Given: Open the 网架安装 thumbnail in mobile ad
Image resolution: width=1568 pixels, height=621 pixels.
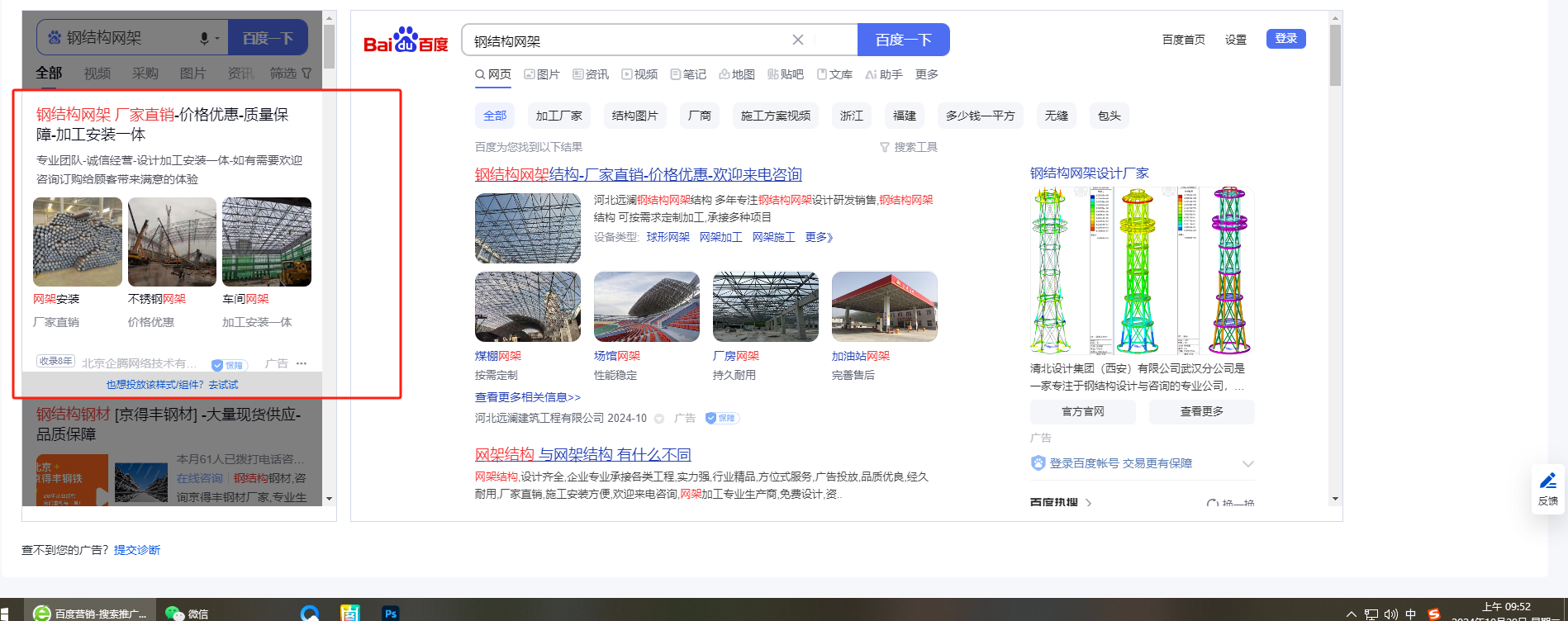Looking at the screenshot, I should pos(78,242).
